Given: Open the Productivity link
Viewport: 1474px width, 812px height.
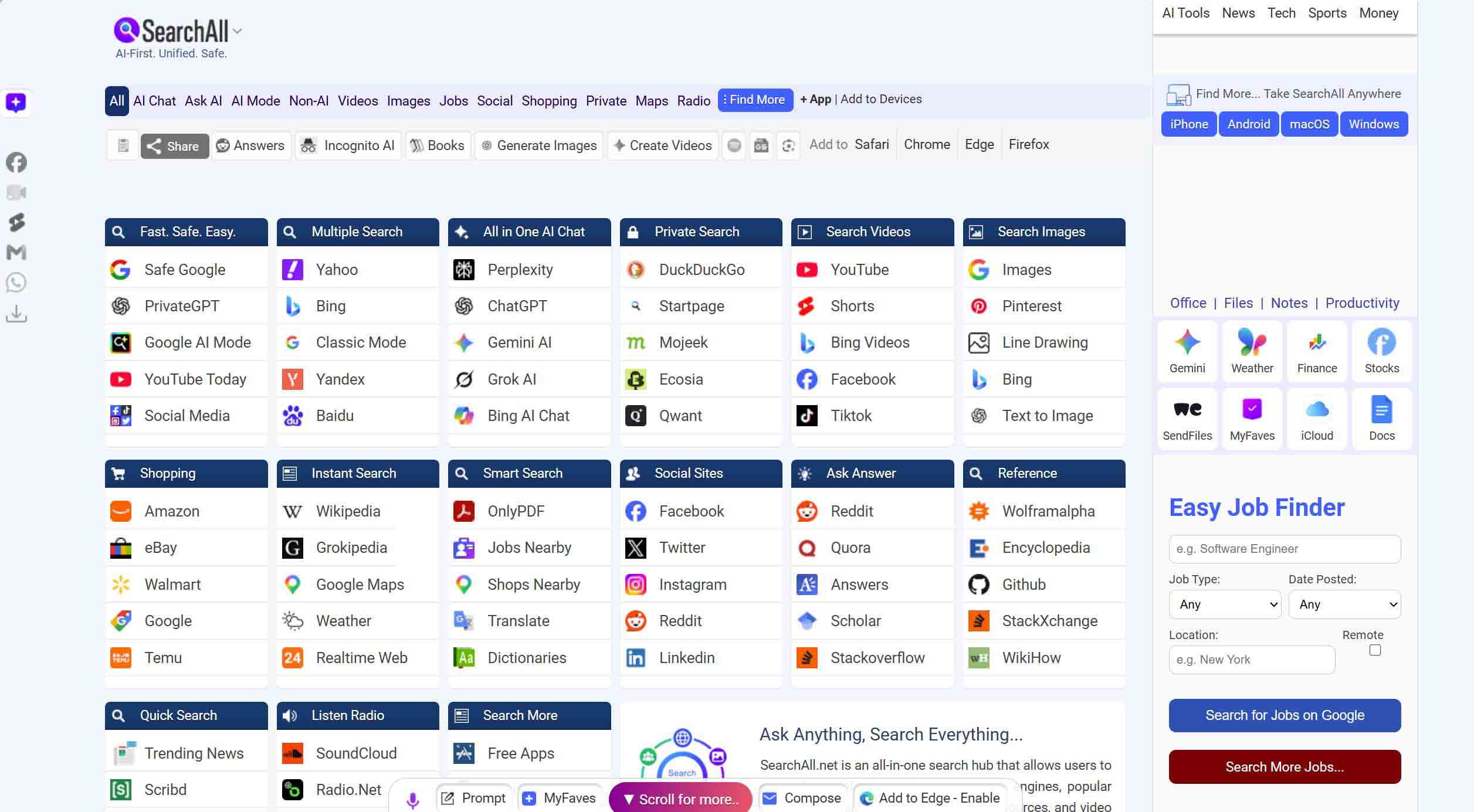Looking at the screenshot, I should (1362, 303).
